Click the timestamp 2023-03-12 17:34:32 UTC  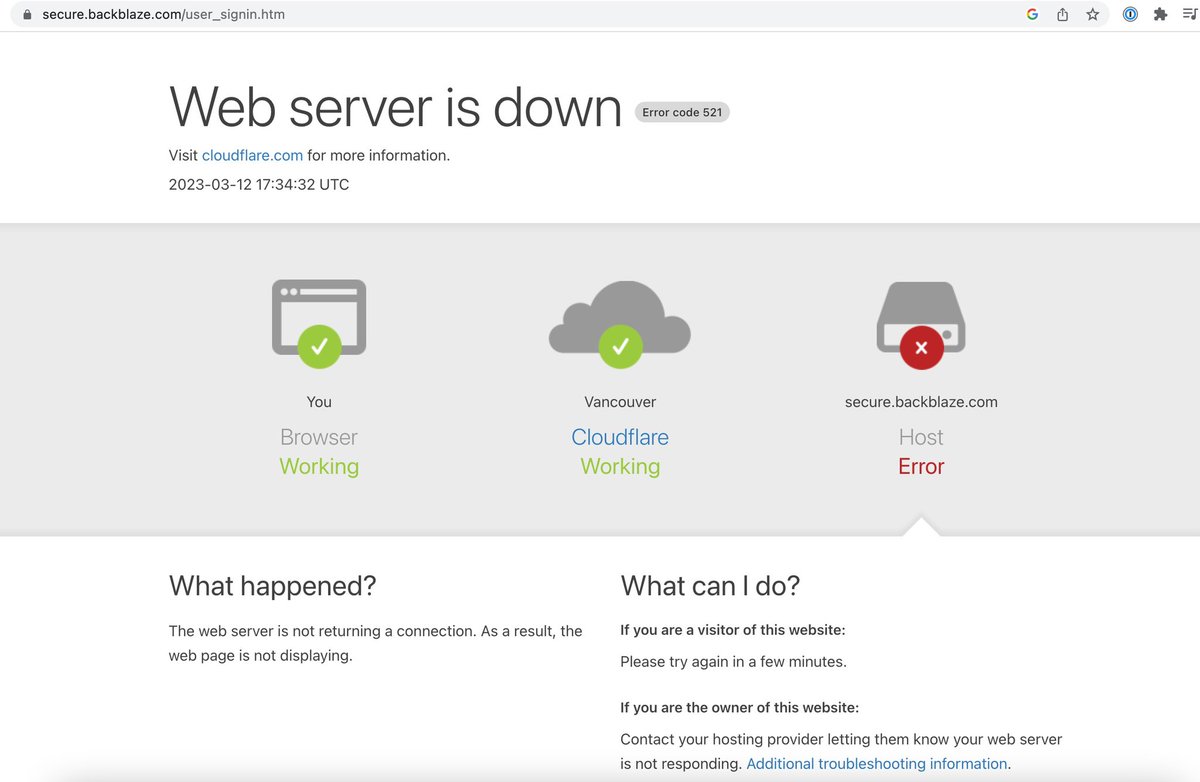pos(259,184)
